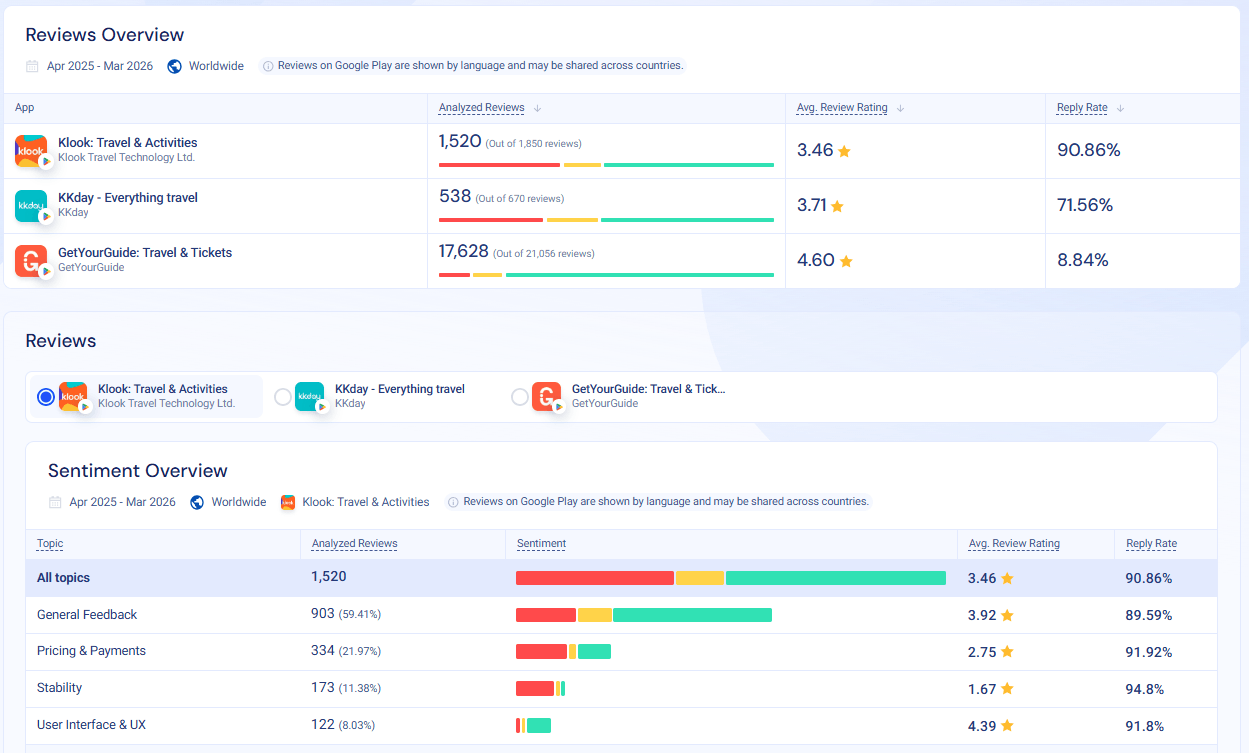Click the Topic column header

[x=50, y=544]
